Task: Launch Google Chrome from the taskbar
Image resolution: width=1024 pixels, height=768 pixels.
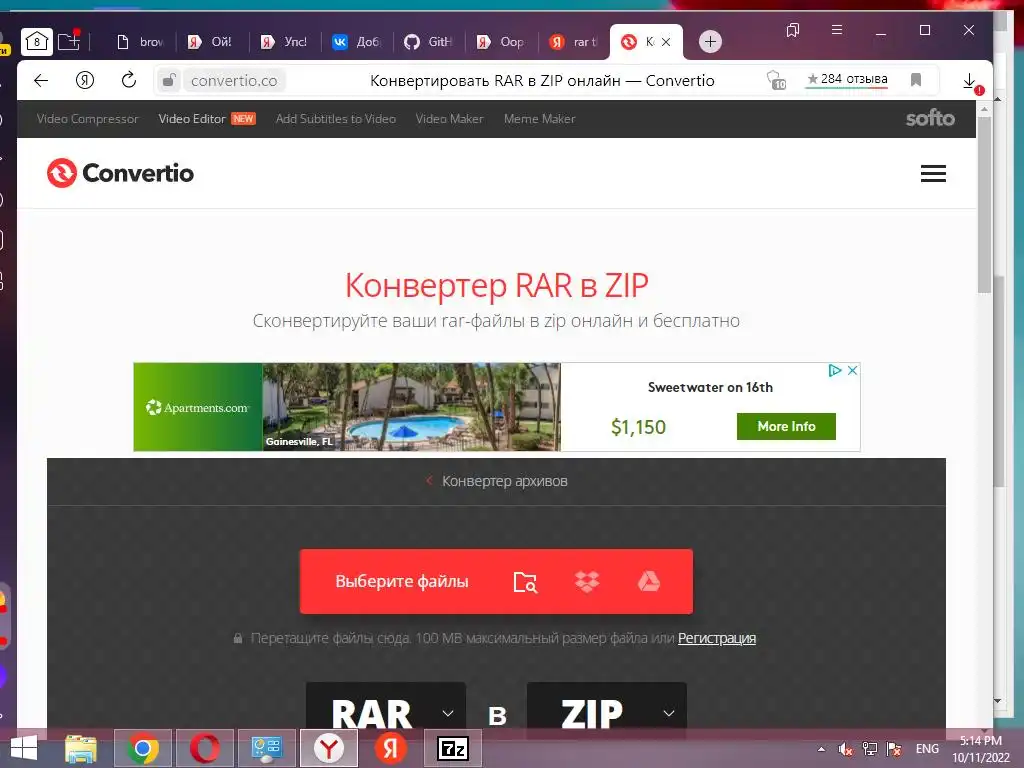Action: pyautogui.click(x=143, y=748)
